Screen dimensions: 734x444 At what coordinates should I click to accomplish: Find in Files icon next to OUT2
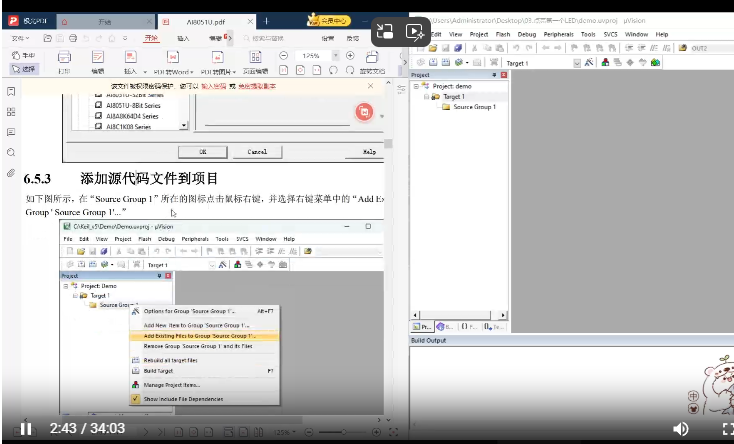tap(683, 48)
